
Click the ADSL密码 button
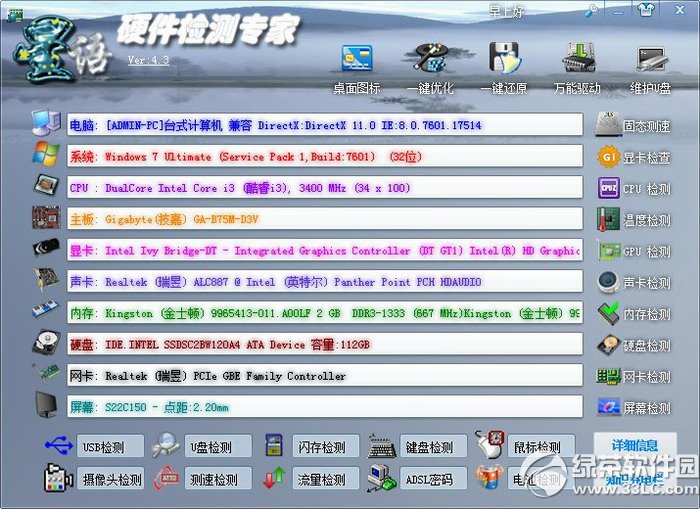pyautogui.click(x=433, y=479)
